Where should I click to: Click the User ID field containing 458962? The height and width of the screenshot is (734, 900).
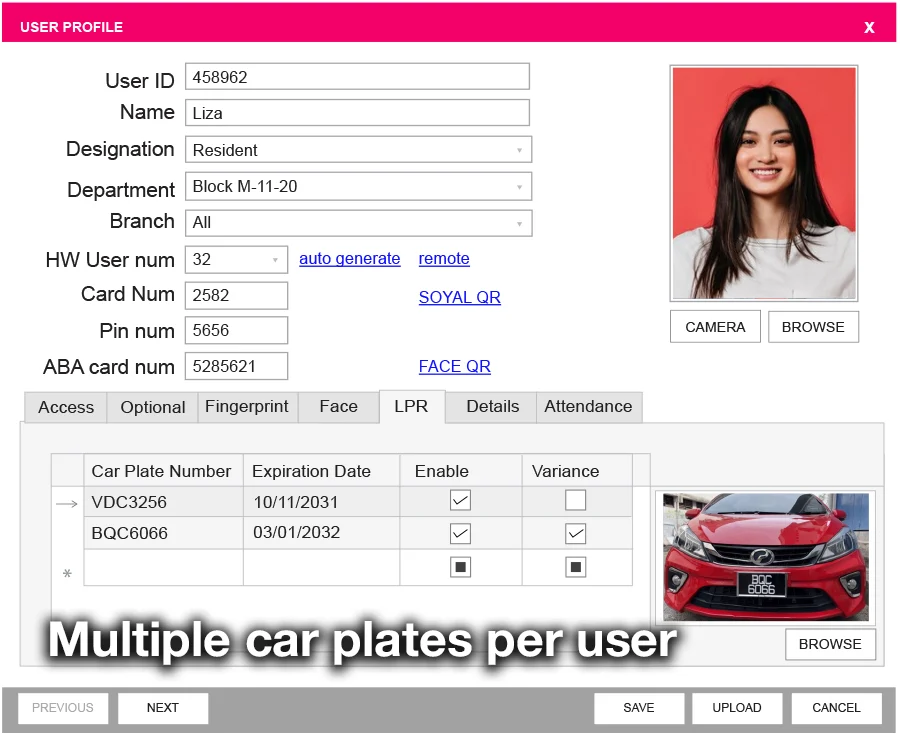pos(357,77)
